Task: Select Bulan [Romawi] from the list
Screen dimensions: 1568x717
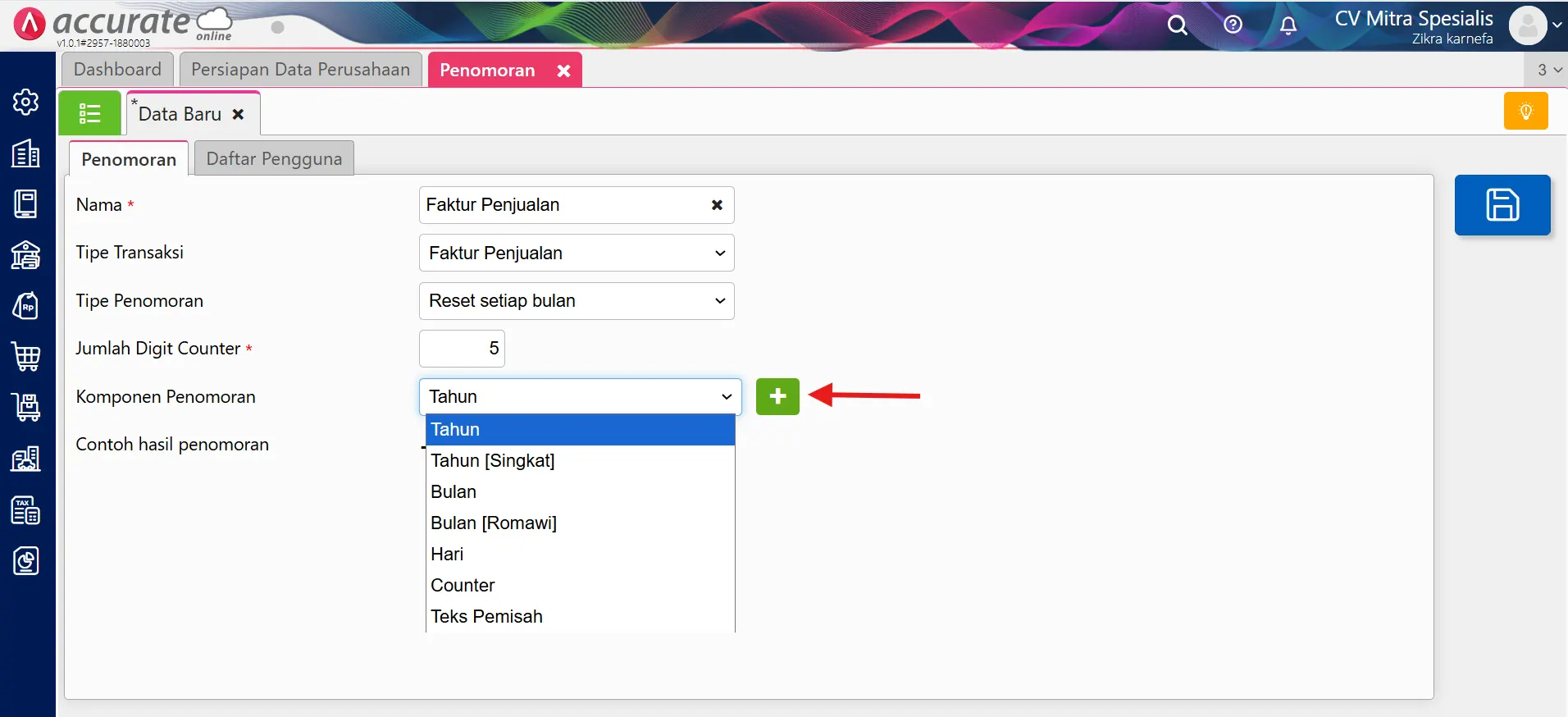Action: (494, 523)
